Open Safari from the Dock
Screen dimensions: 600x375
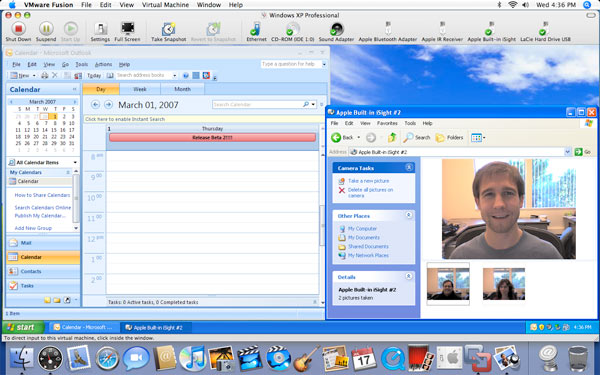tap(107, 359)
